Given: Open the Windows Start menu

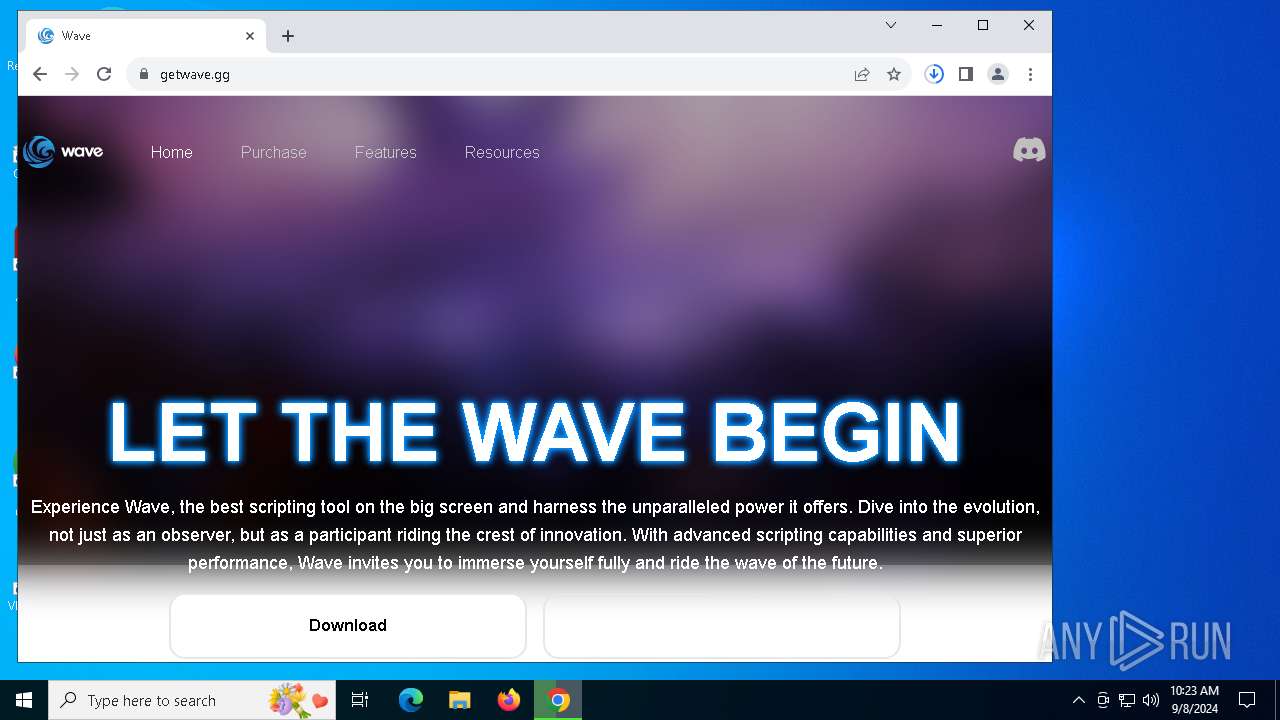Looking at the screenshot, I should 24,700.
